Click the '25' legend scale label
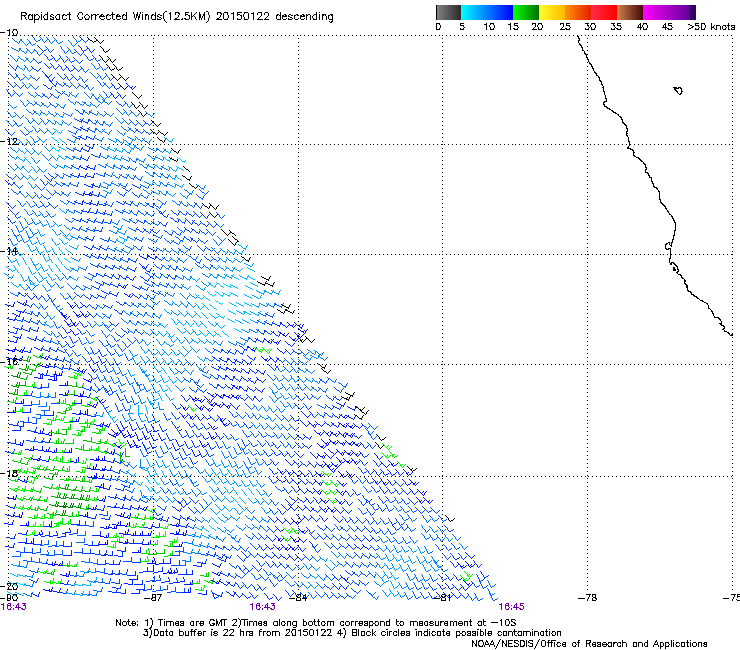Screen dimensions: 740x650 (565, 26)
